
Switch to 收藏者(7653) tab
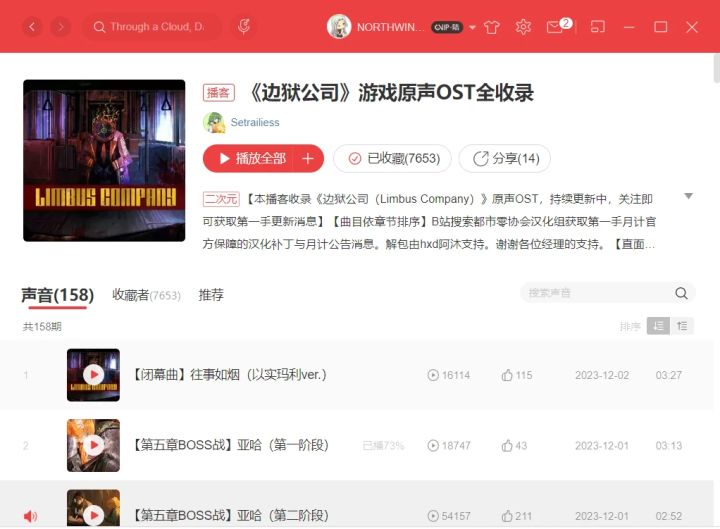pyautogui.click(x=146, y=295)
